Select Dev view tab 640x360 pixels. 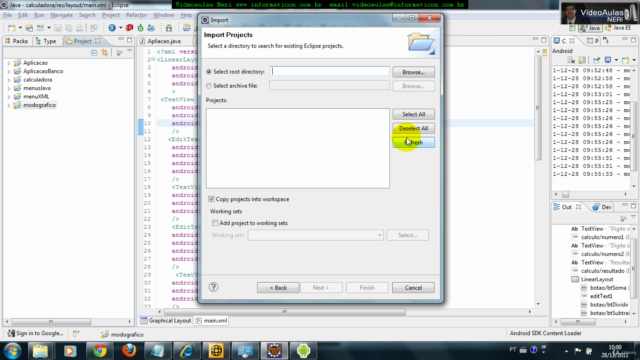(x=602, y=207)
